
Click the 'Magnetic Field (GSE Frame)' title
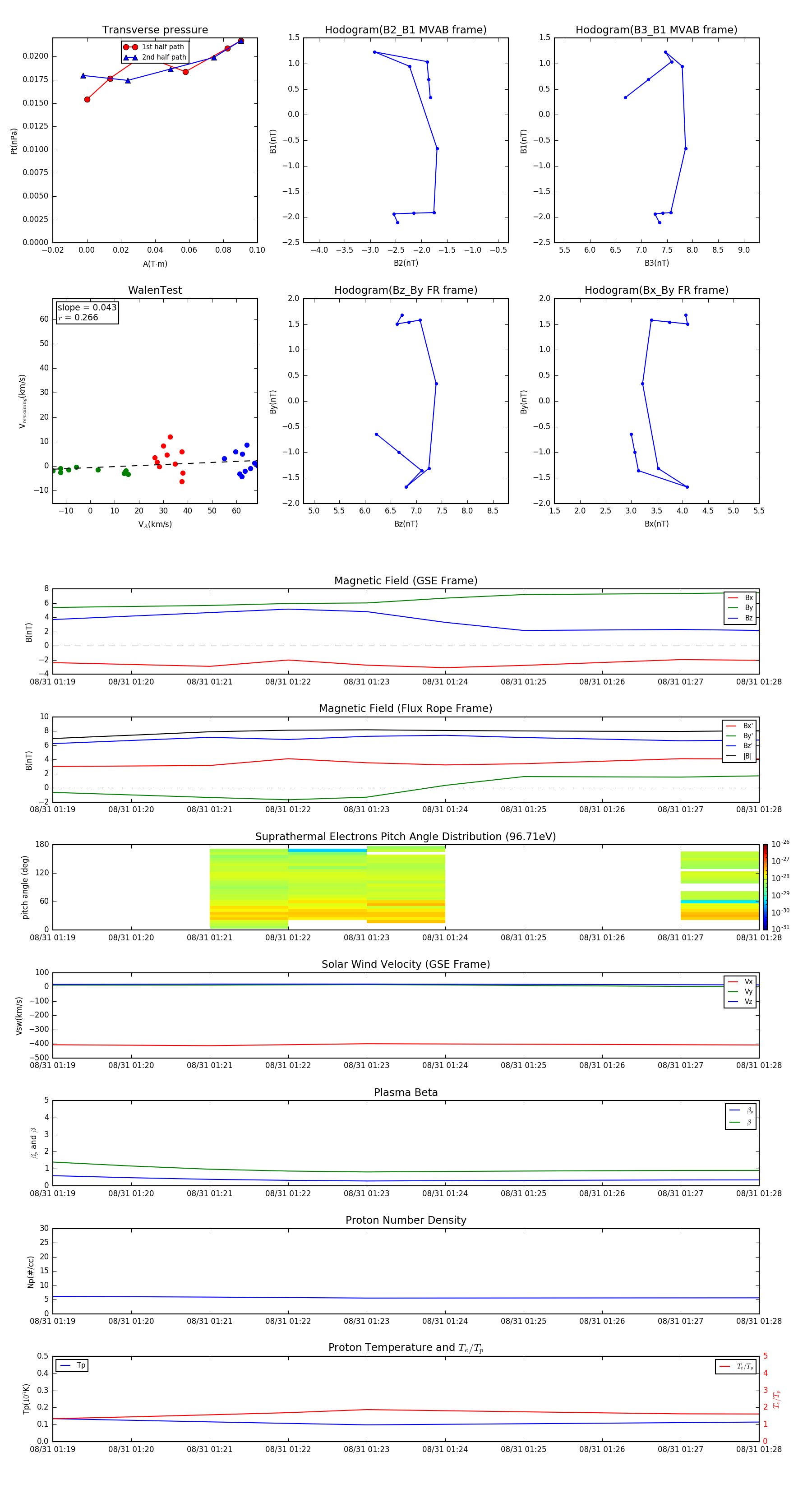tap(406, 580)
